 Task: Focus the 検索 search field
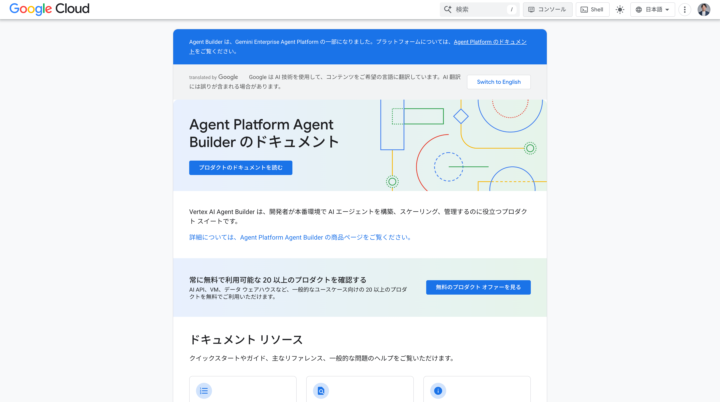479,9
